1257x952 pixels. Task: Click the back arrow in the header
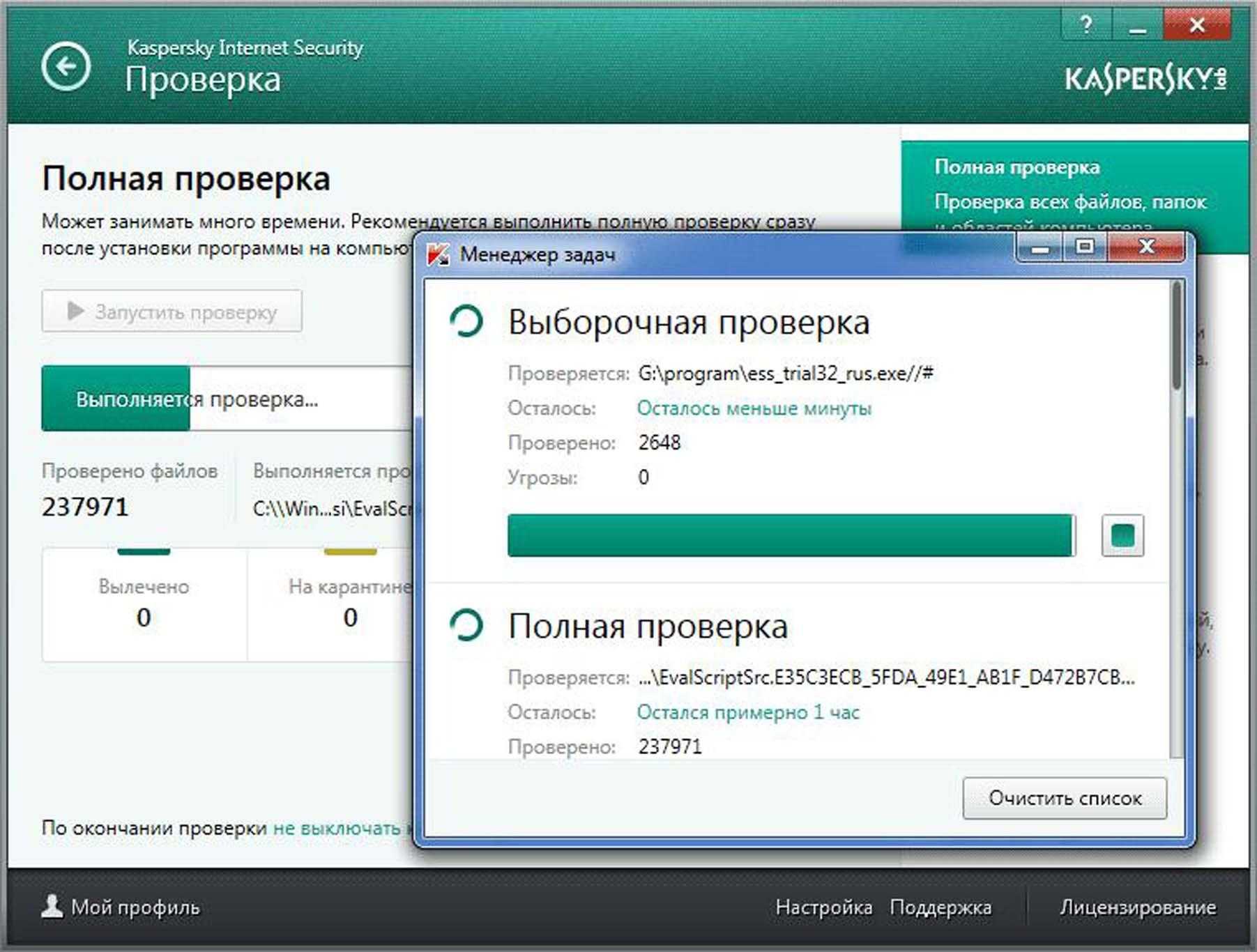point(66,67)
